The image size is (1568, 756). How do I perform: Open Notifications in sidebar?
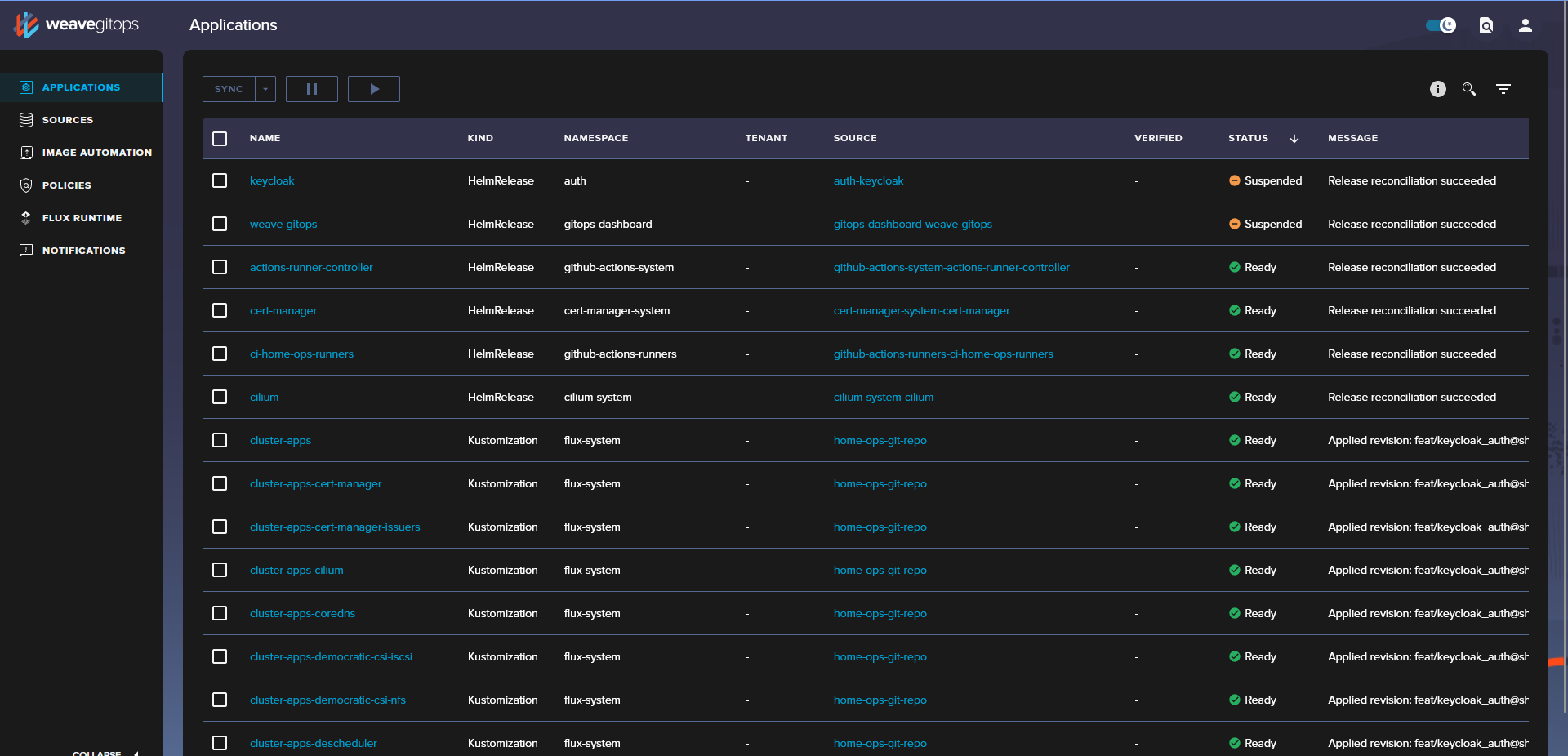[83, 251]
